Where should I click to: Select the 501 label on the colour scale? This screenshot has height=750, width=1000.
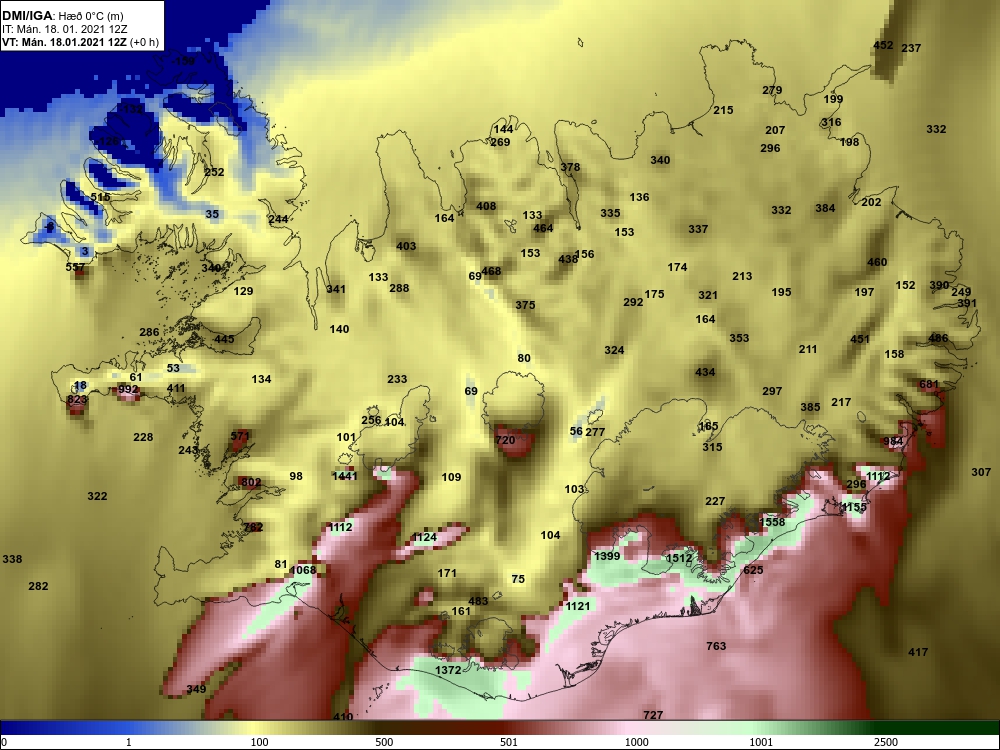tap(508, 742)
